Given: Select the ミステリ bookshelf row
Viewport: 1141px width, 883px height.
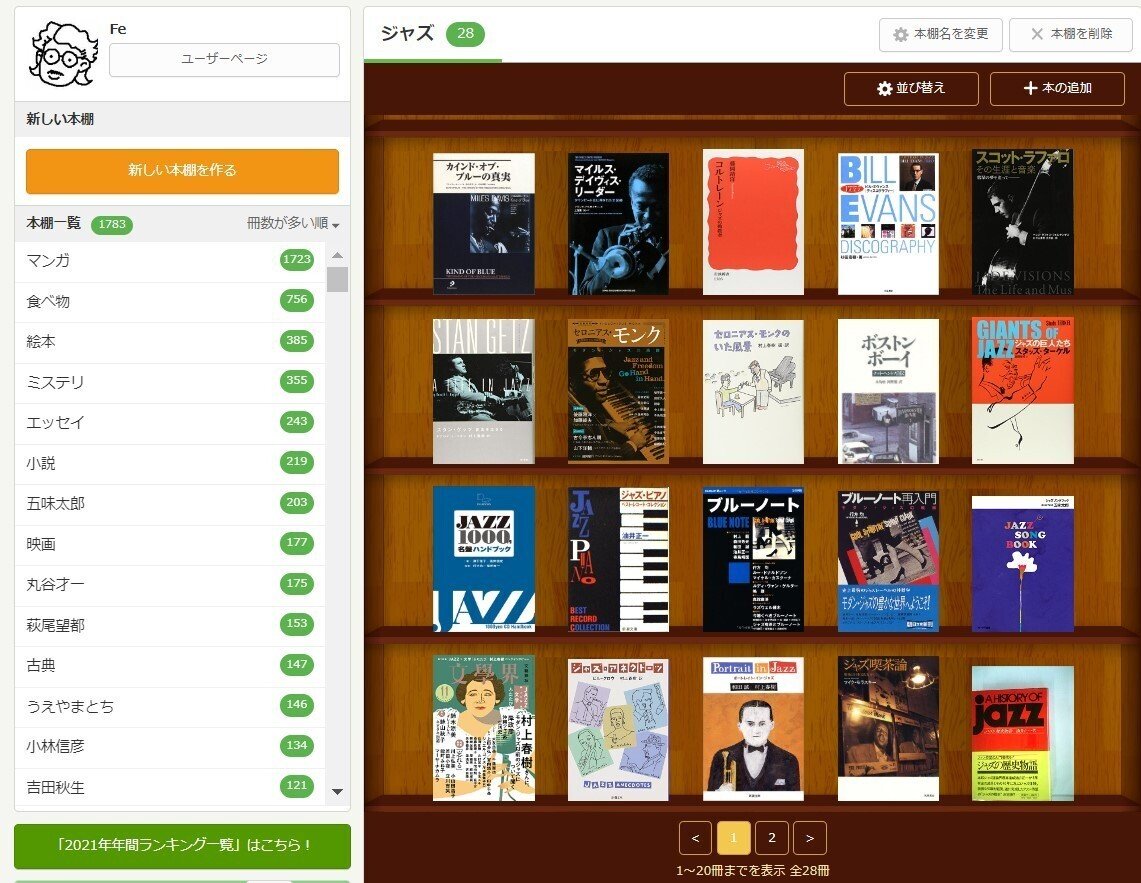Looking at the screenshot, I should click(170, 381).
